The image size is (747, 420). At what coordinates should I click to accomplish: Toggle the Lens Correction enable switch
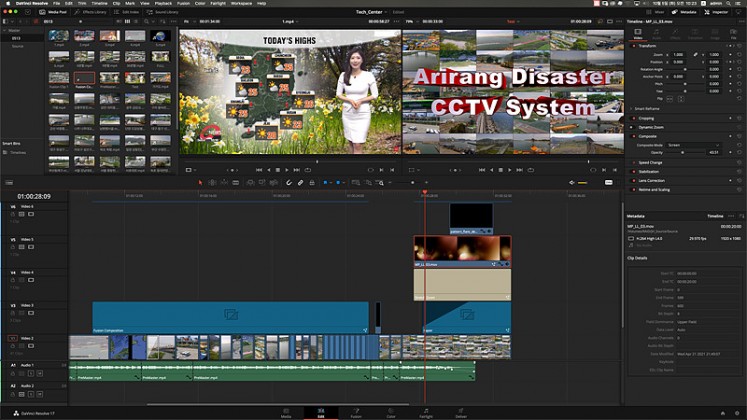point(634,180)
